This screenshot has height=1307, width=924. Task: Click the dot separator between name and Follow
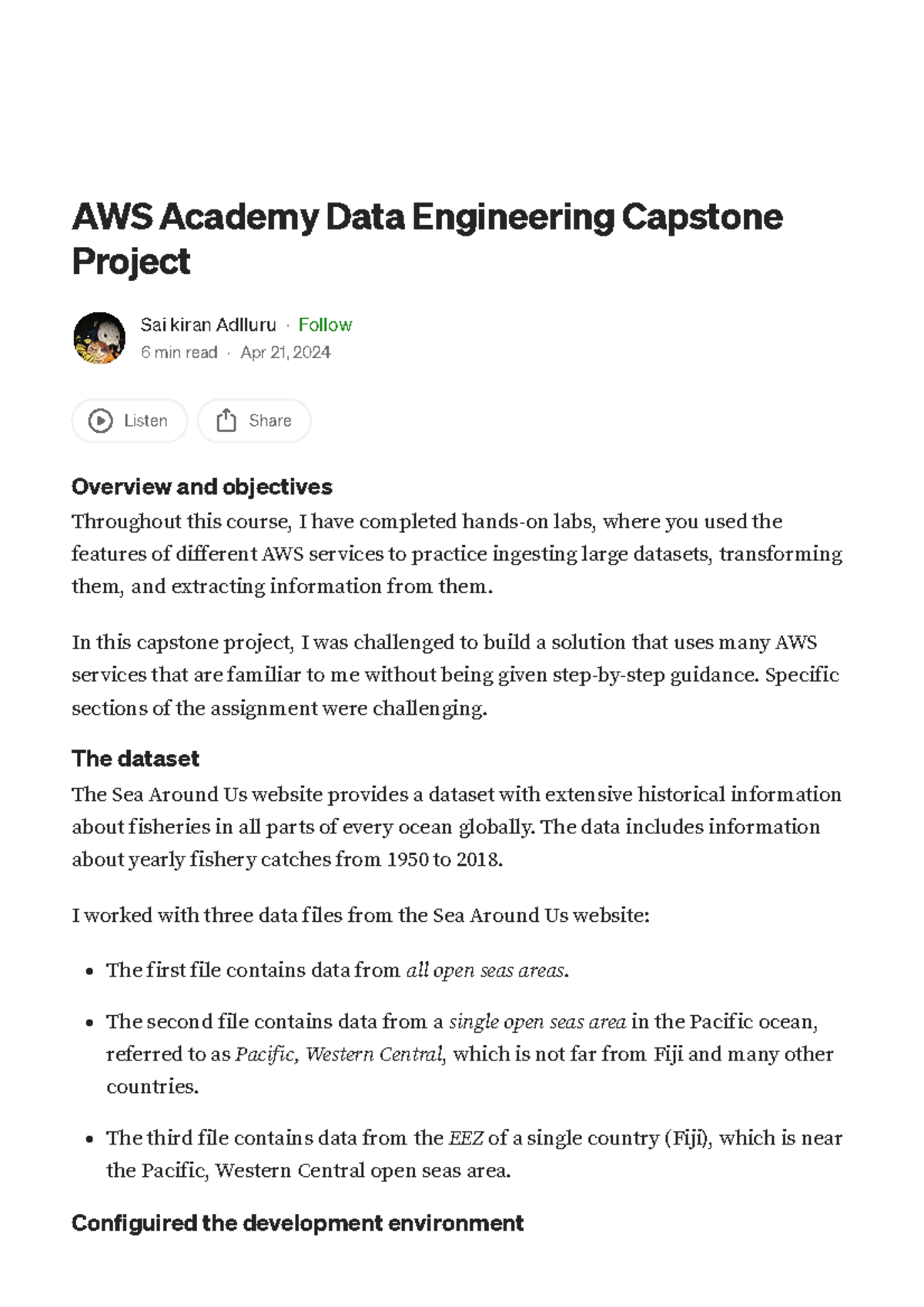pyautogui.click(x=286, y=325)
